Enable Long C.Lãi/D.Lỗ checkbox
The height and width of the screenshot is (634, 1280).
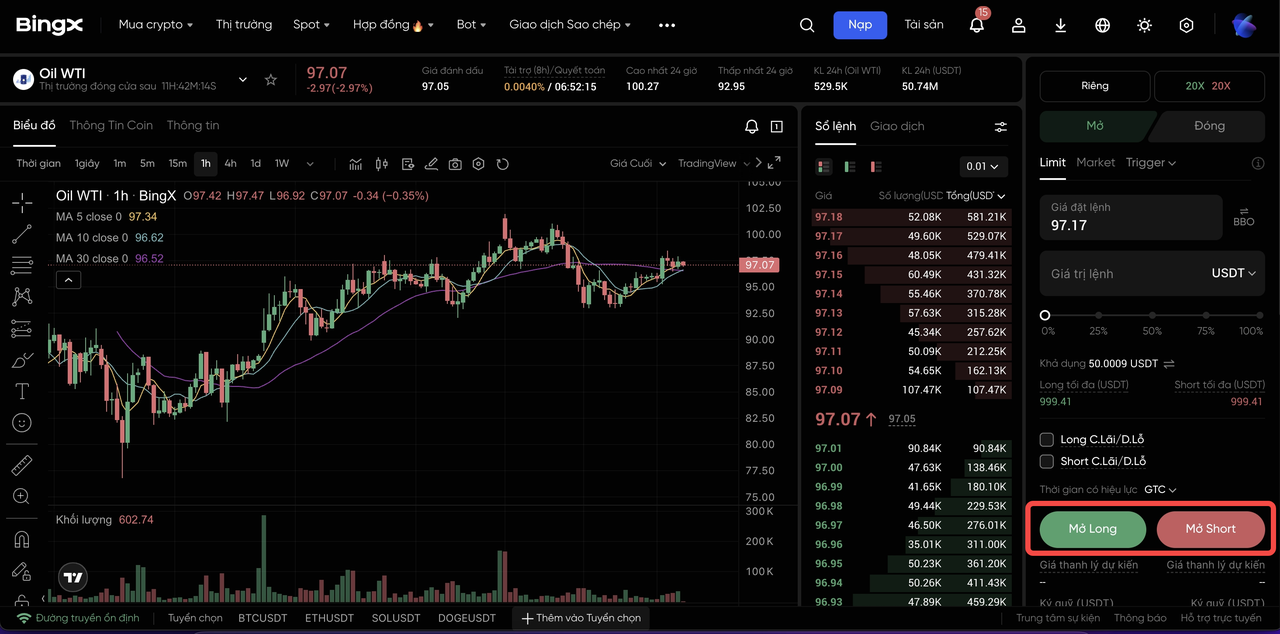coord(1047,439)
